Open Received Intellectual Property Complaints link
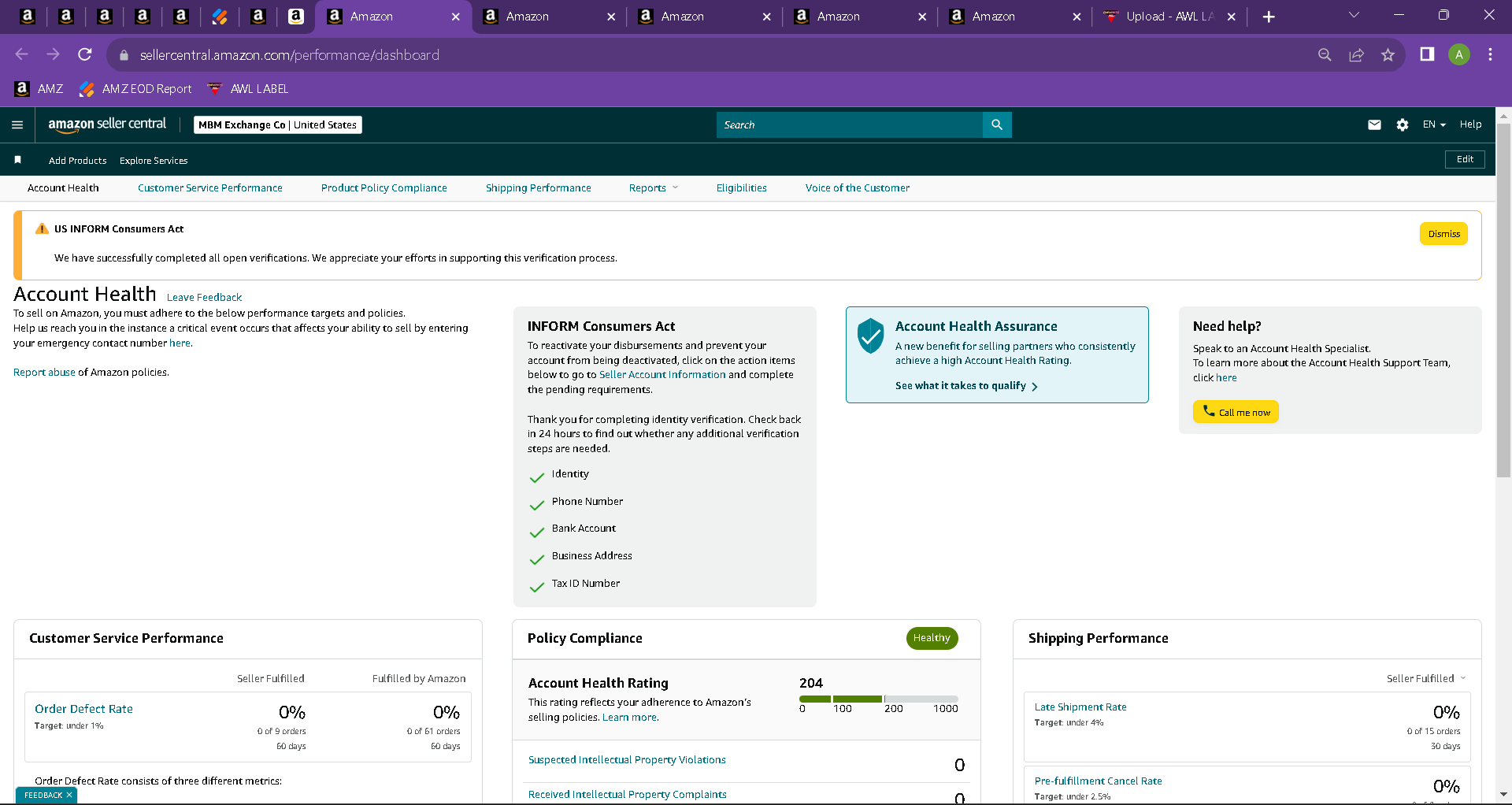 point(628,795)
